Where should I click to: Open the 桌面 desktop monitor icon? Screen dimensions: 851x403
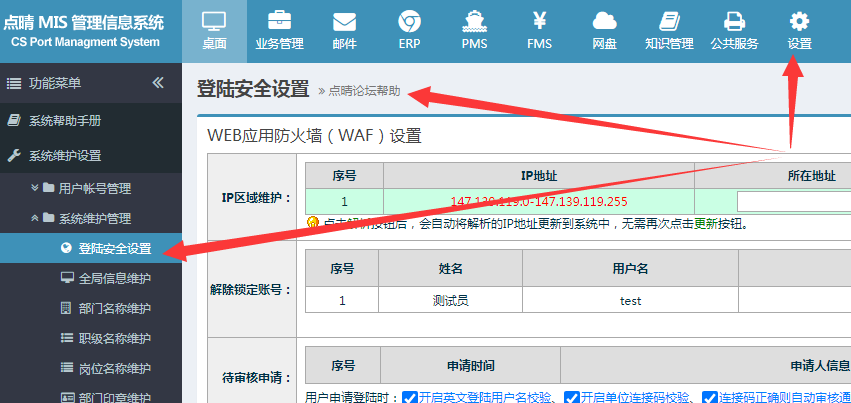point(214,21)
